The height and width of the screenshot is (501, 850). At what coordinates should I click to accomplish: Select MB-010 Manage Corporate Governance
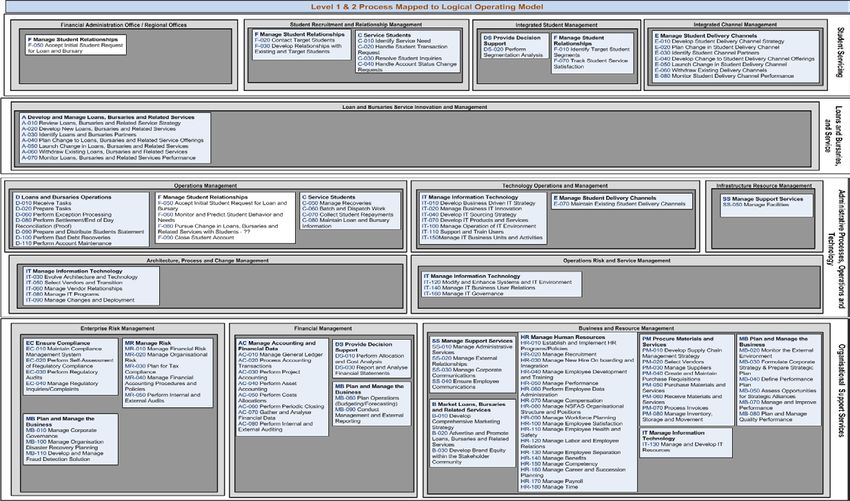[x=60, y=432]
